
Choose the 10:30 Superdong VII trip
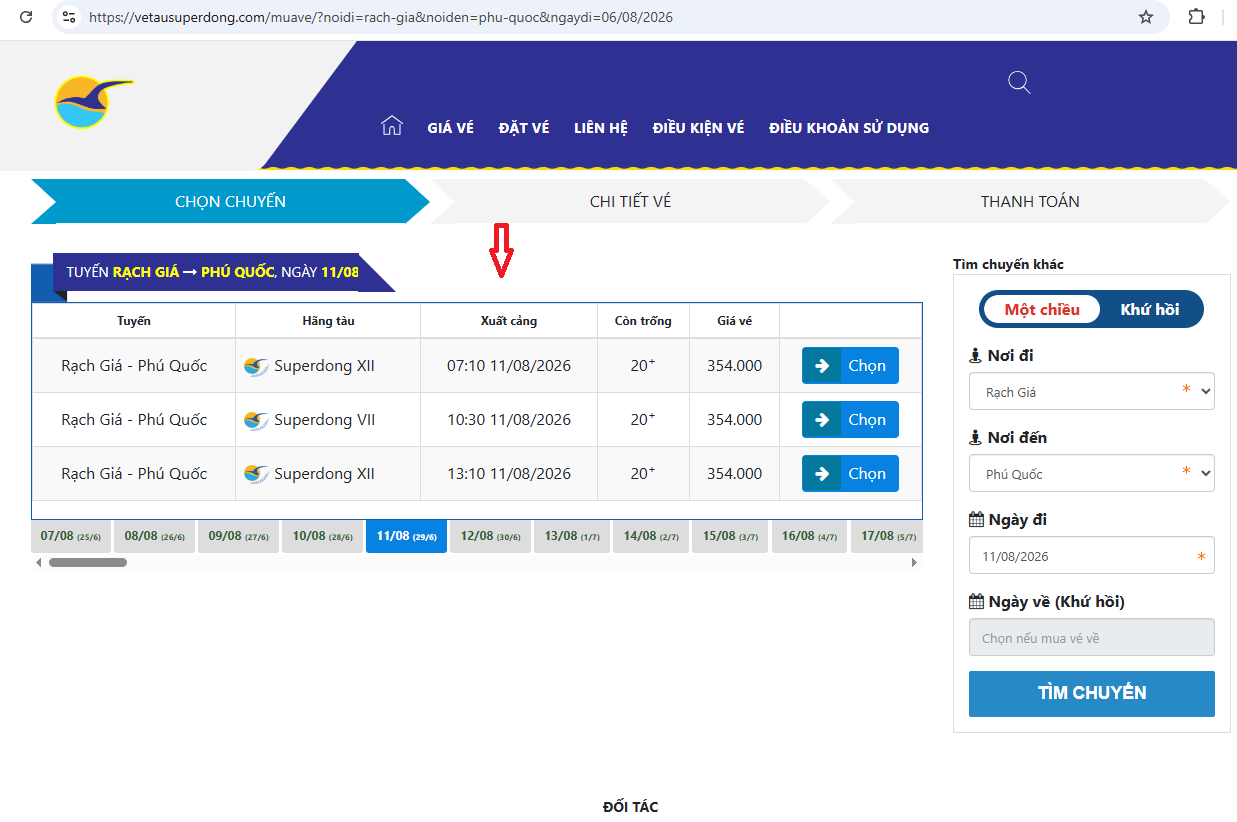click(x=850, y=420)
